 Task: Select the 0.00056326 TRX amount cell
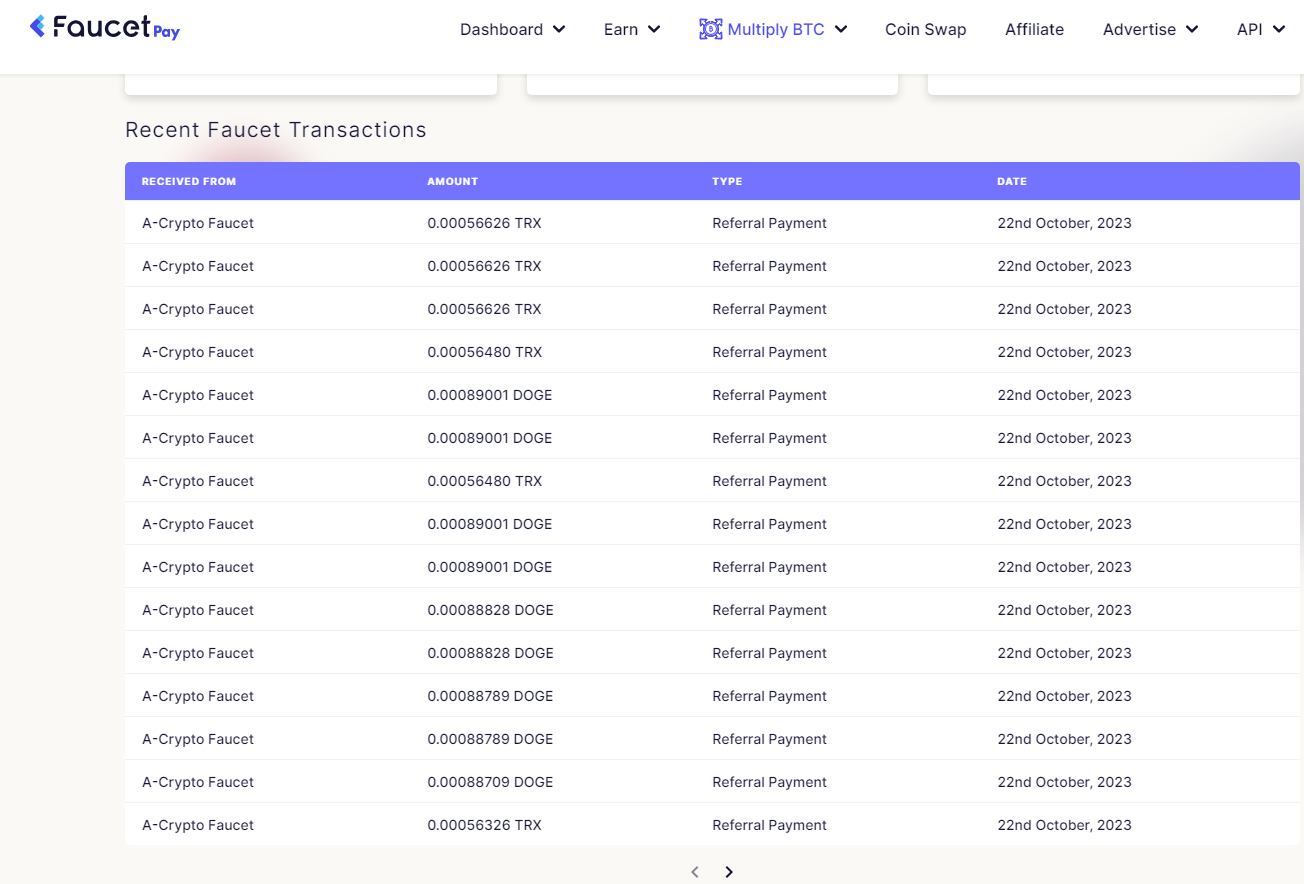click(484, 825)
